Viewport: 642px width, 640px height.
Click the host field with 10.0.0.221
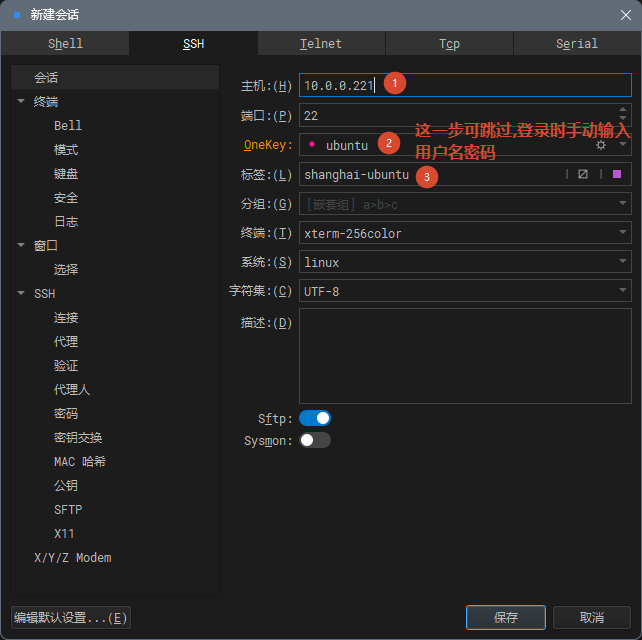465,85
